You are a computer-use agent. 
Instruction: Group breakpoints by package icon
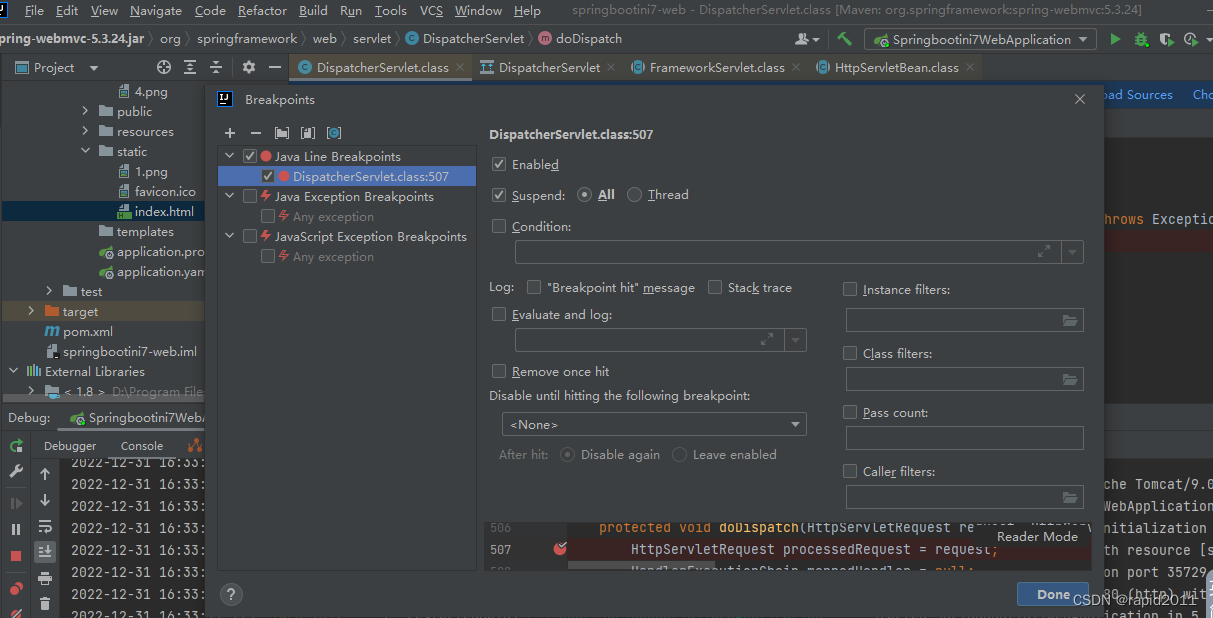[x=282, y=133]
